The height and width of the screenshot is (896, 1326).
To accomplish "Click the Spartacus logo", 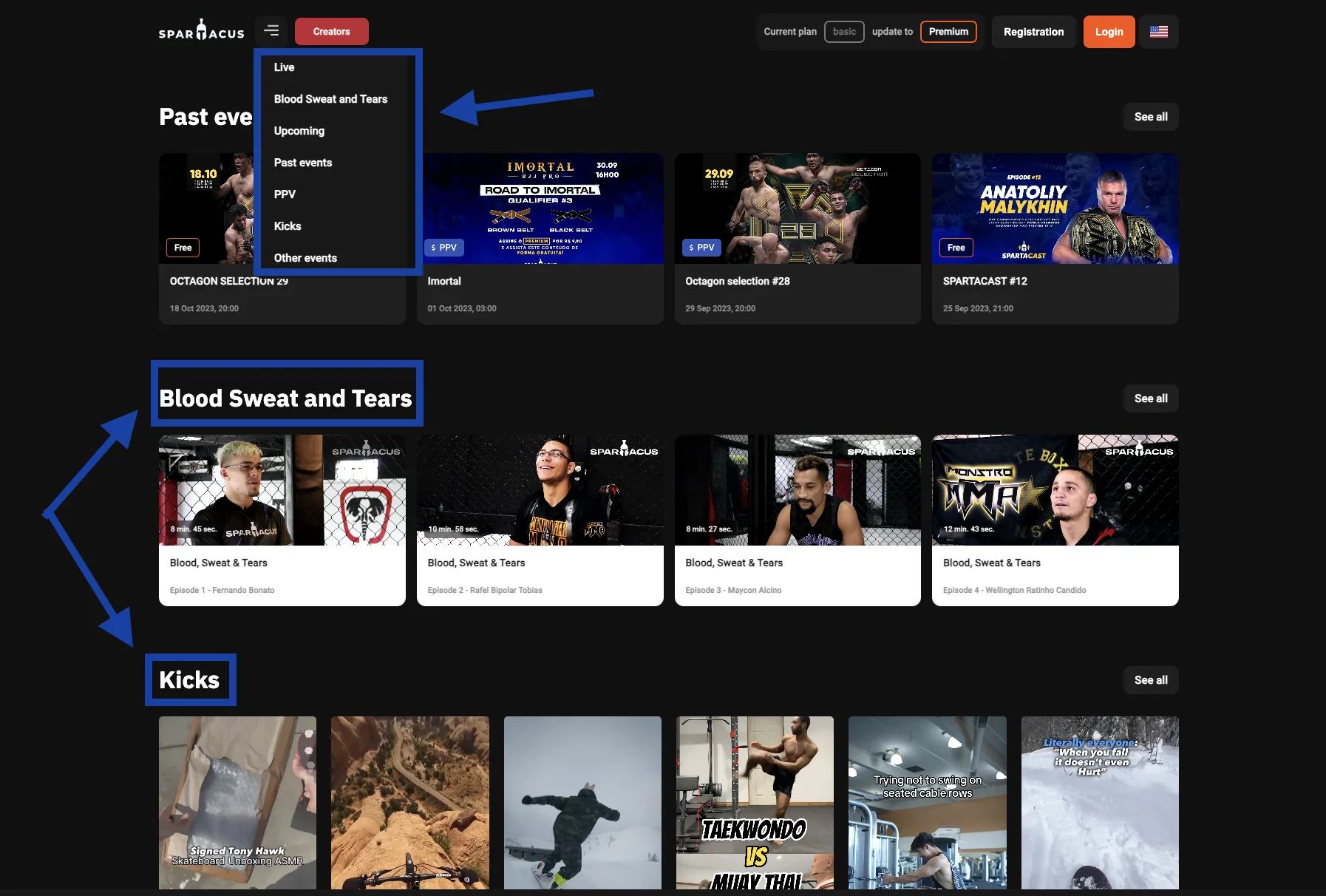I will (x=201, y=31).
